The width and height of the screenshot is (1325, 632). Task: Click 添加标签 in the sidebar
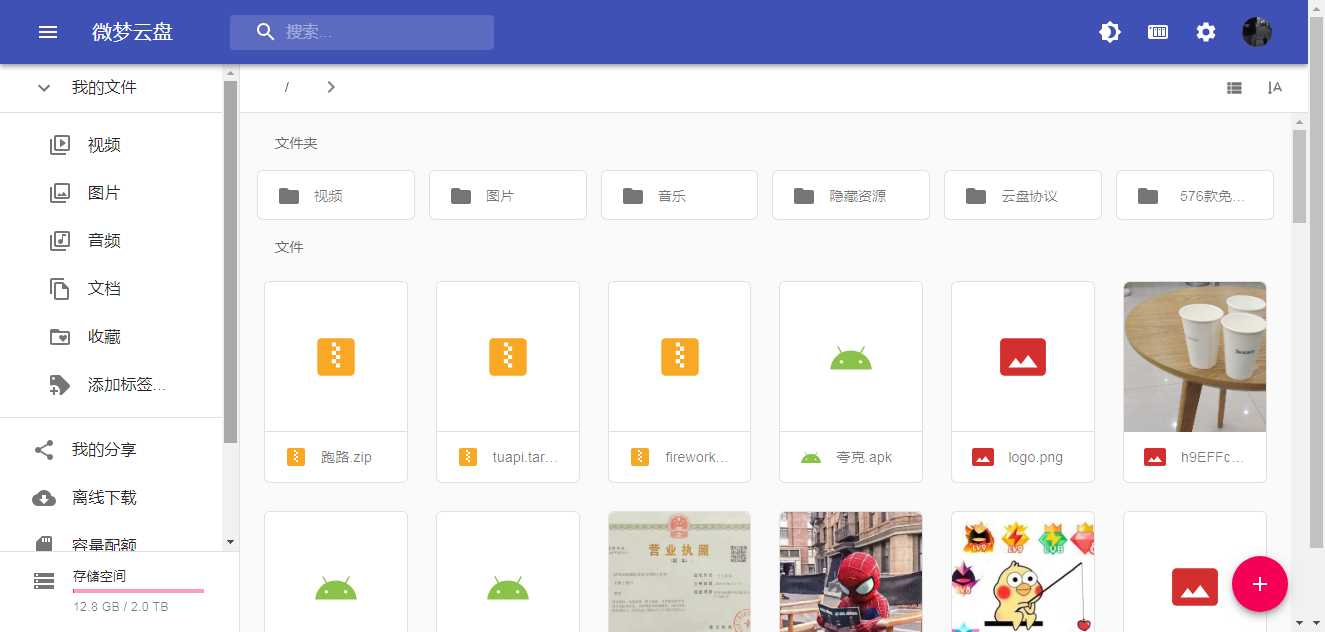tap(112, 385)
